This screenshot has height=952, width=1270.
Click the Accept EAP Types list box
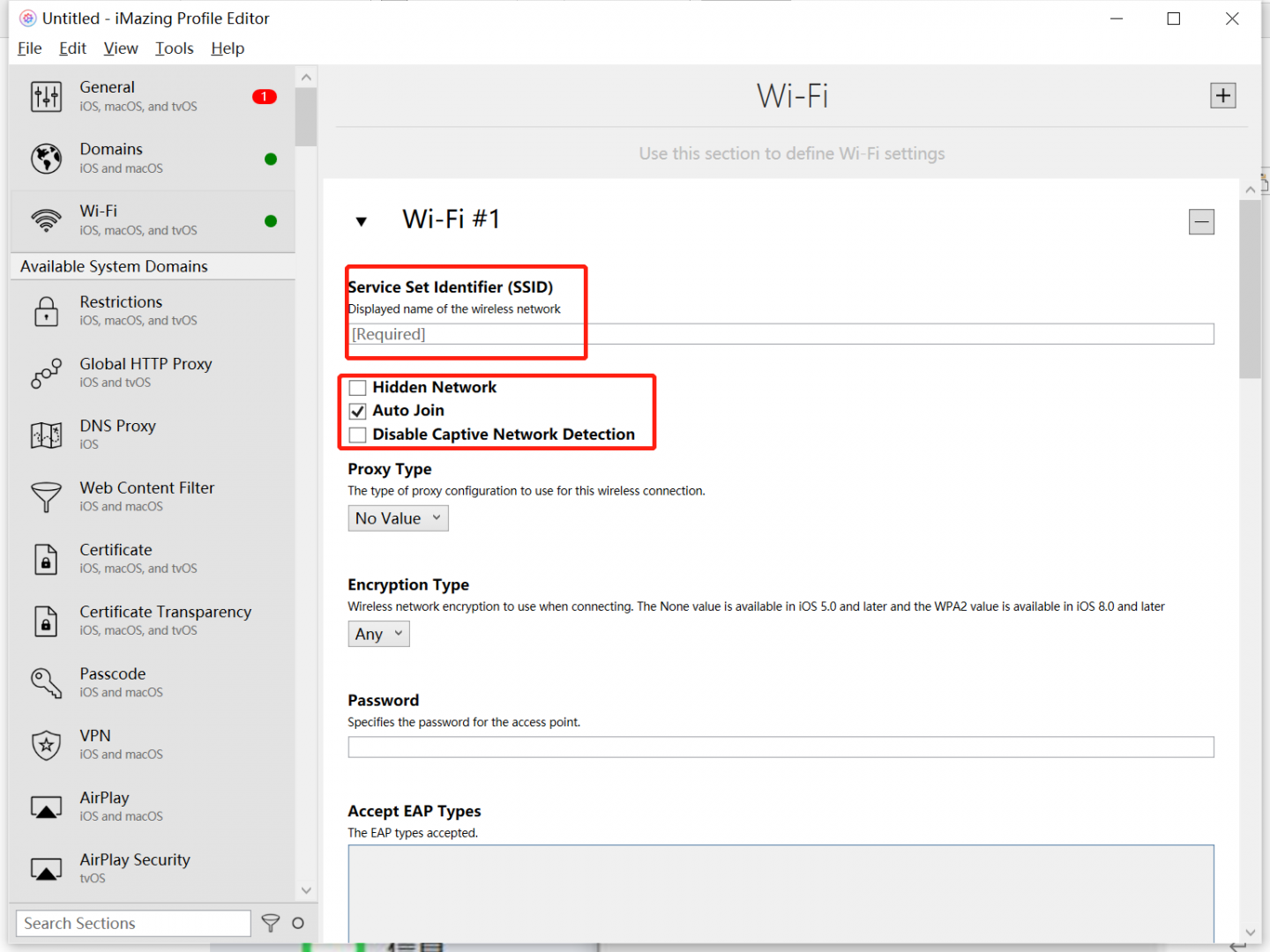(x=781, y=894)
